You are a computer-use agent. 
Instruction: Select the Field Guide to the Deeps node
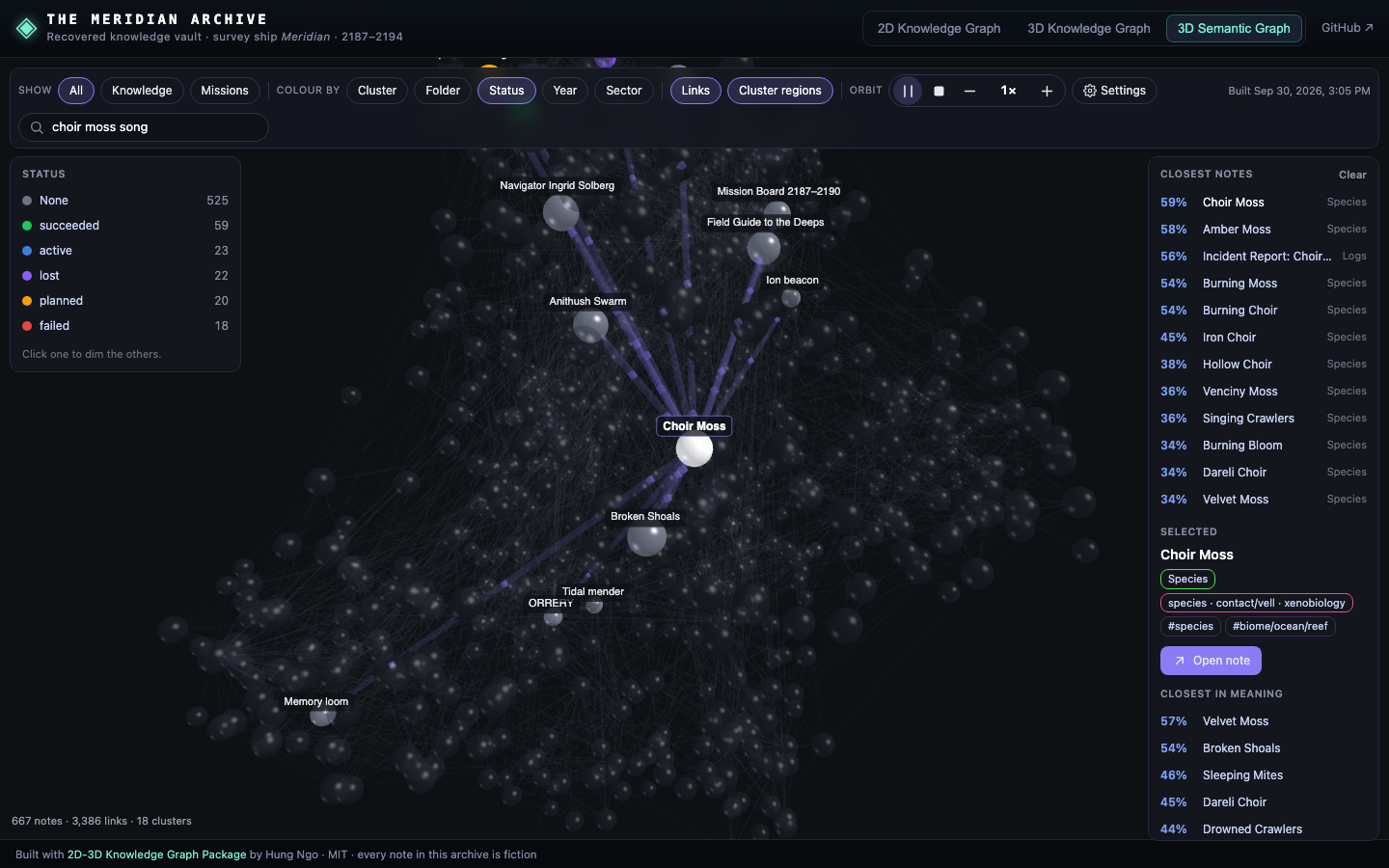coord(764,248)
